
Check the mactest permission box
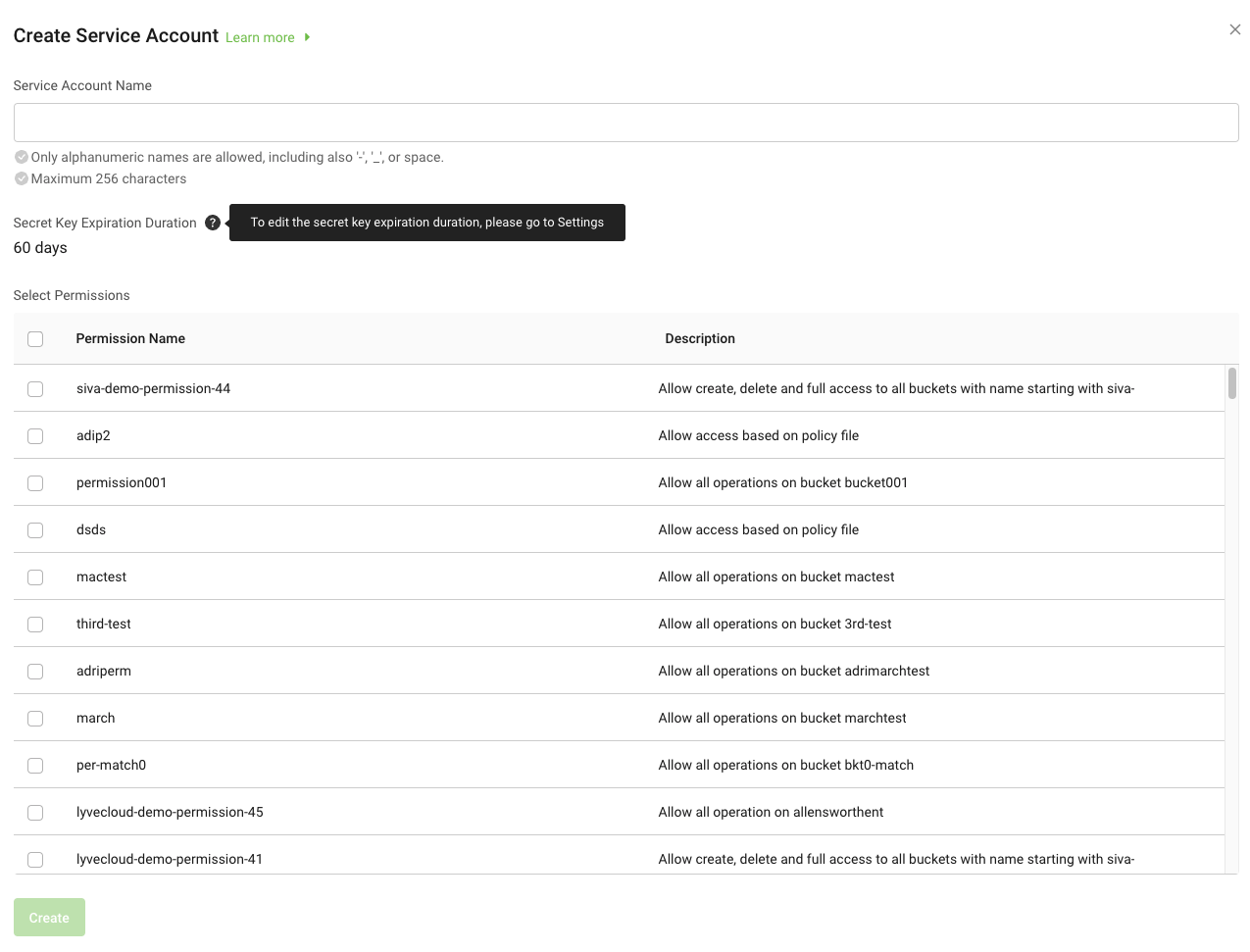point(35,577)
